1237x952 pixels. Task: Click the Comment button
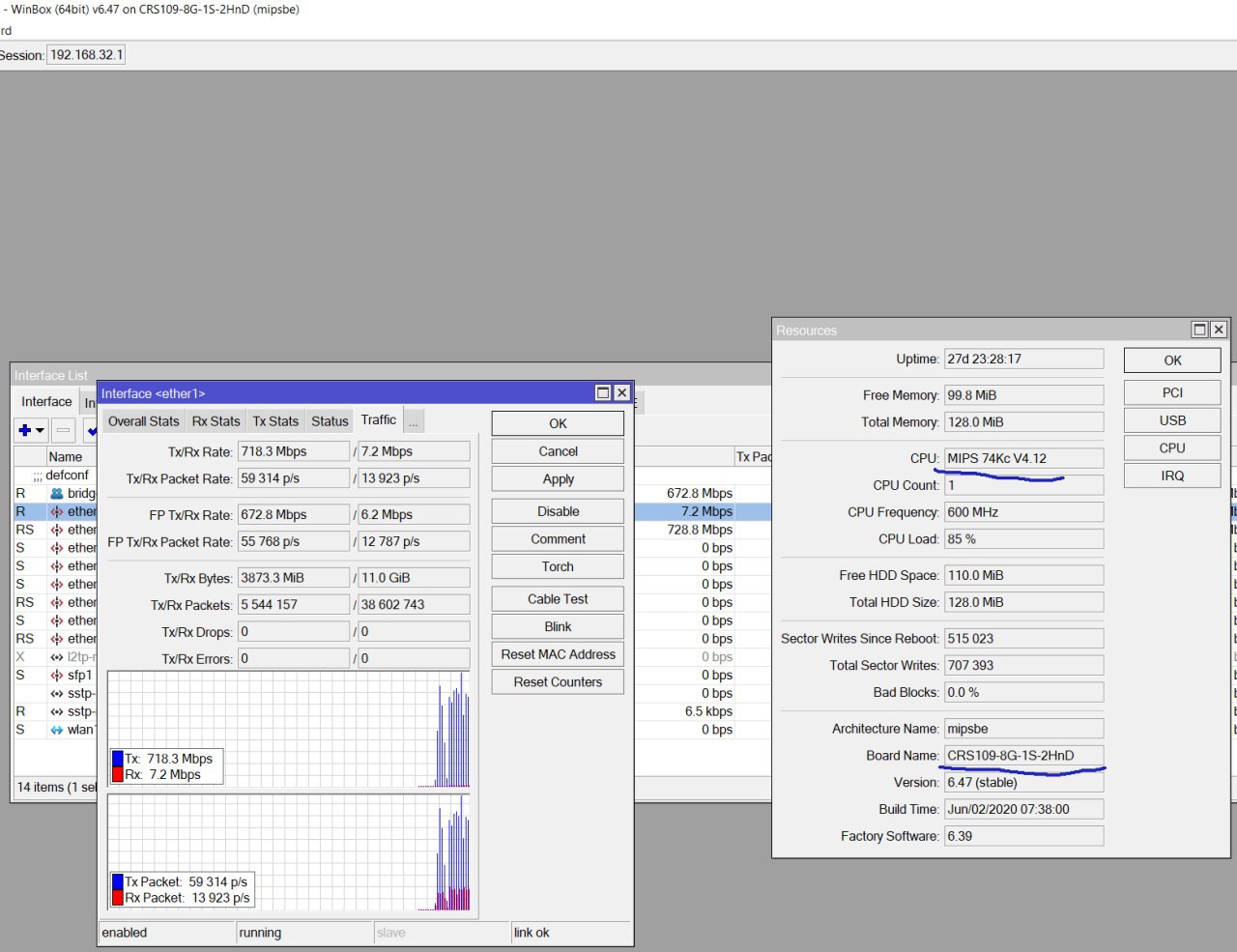click(x=558, y=539)
